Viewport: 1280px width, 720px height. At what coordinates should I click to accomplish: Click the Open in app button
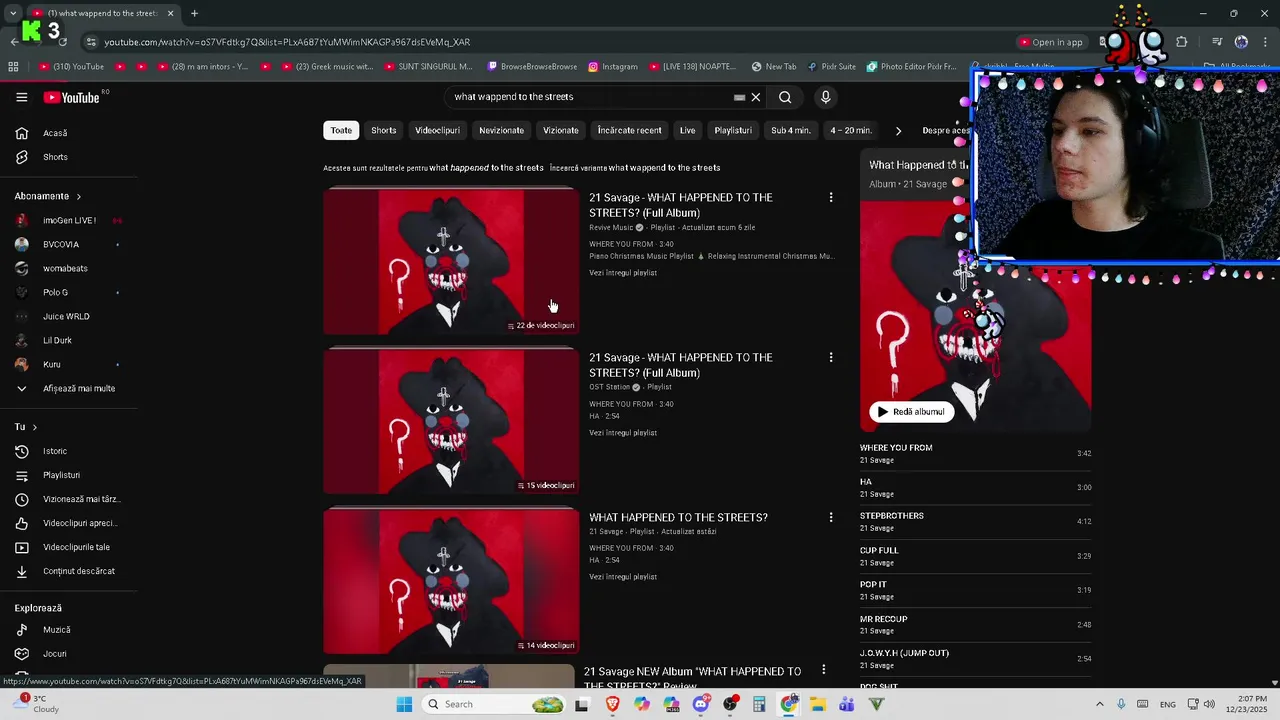tap(1051, 42)
